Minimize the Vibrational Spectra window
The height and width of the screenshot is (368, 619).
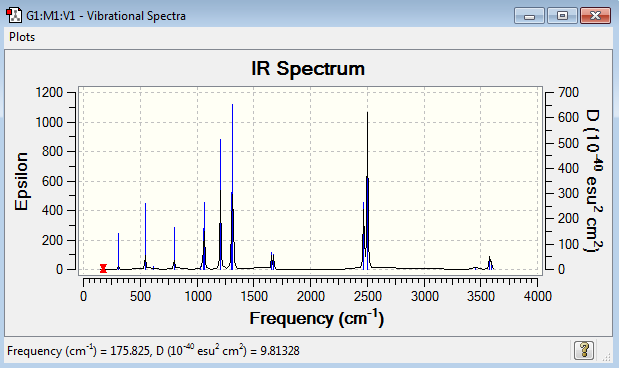point(529,16)
